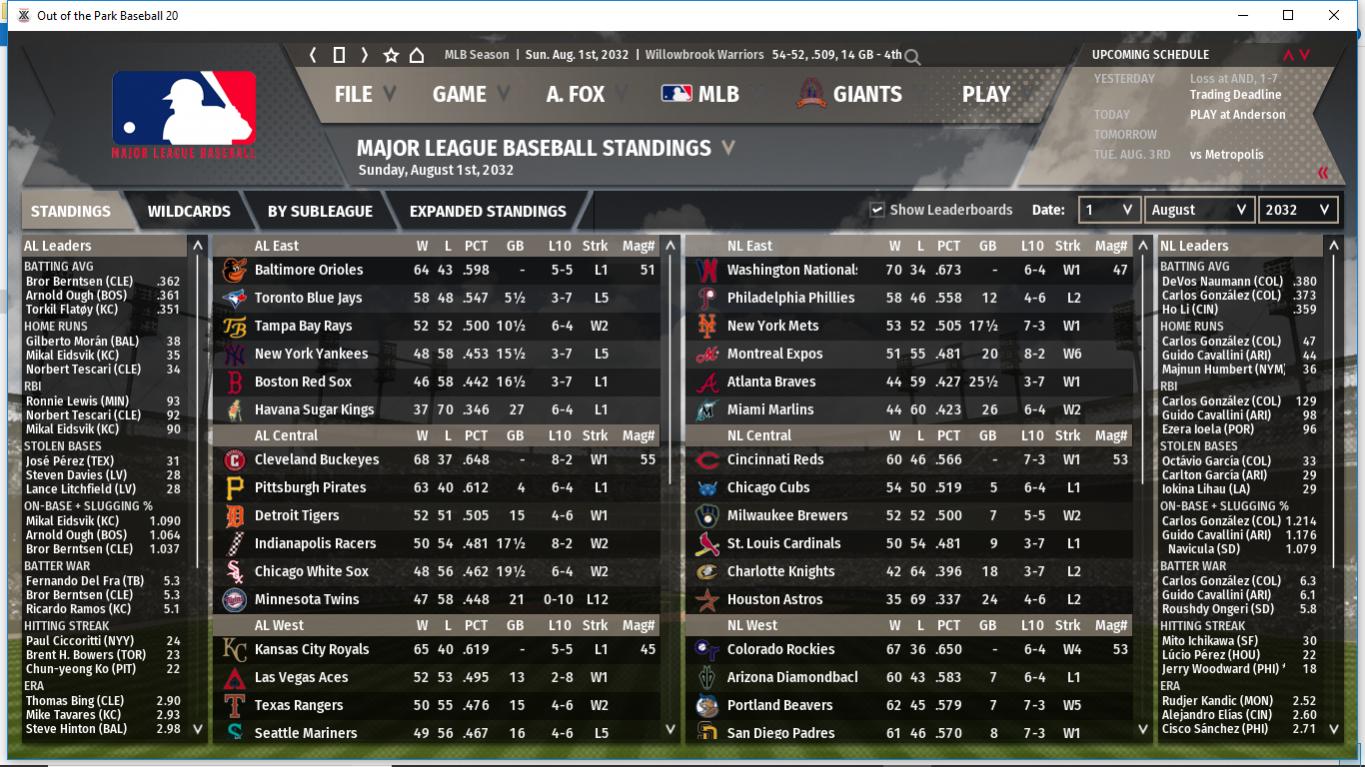Click PLAY at Anderson in today's schedule

(1238, 115)
